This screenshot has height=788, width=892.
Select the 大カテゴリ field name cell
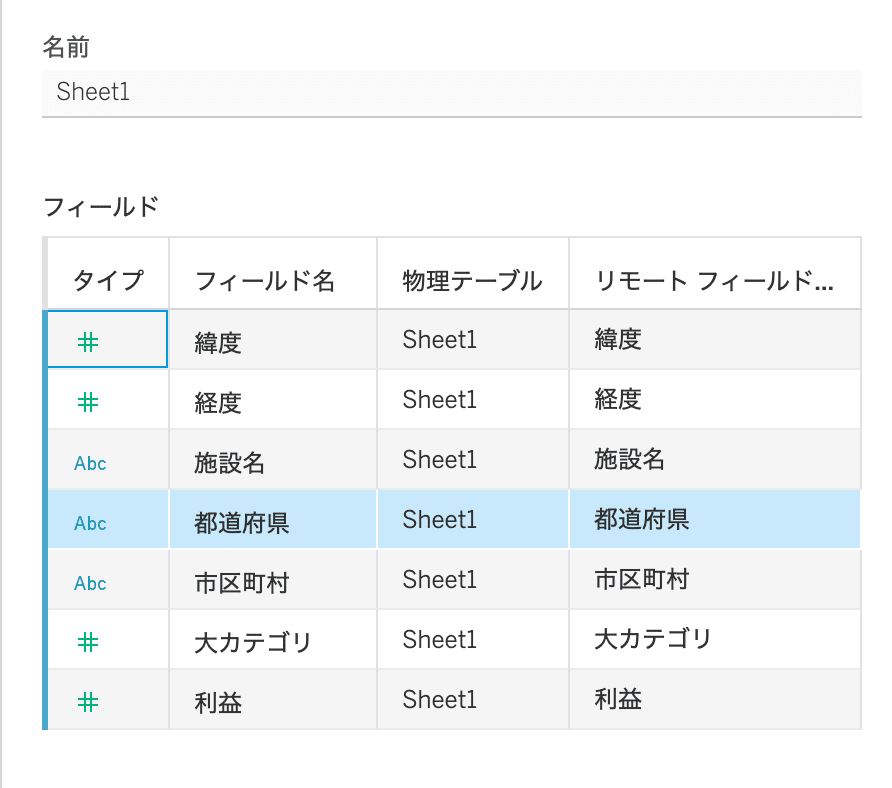click(273, 640)
